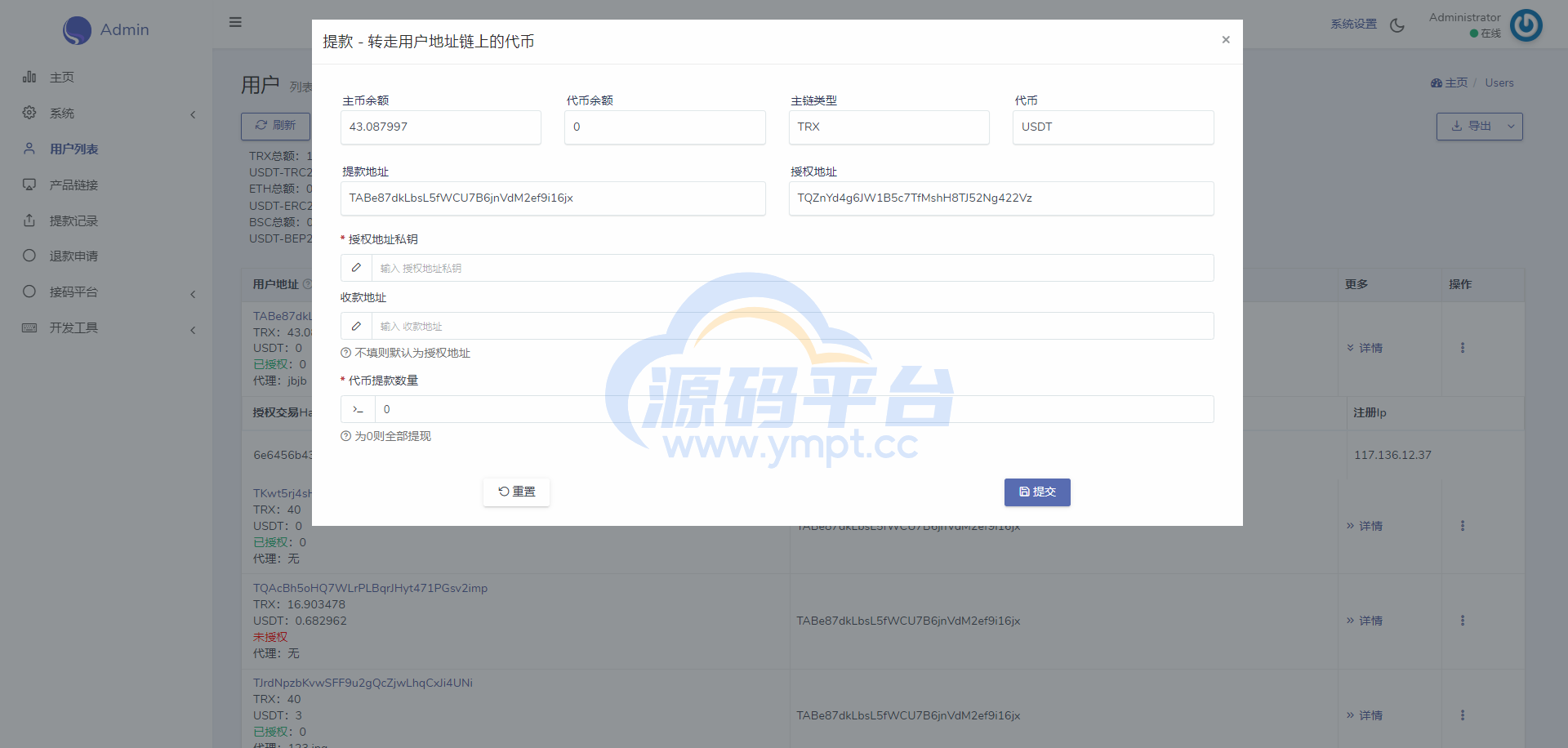Click terminal icon beside 代币提款数量 input
Image resolution: width=1568 pixels, height=748 pixels.
[x=358, y=409]
